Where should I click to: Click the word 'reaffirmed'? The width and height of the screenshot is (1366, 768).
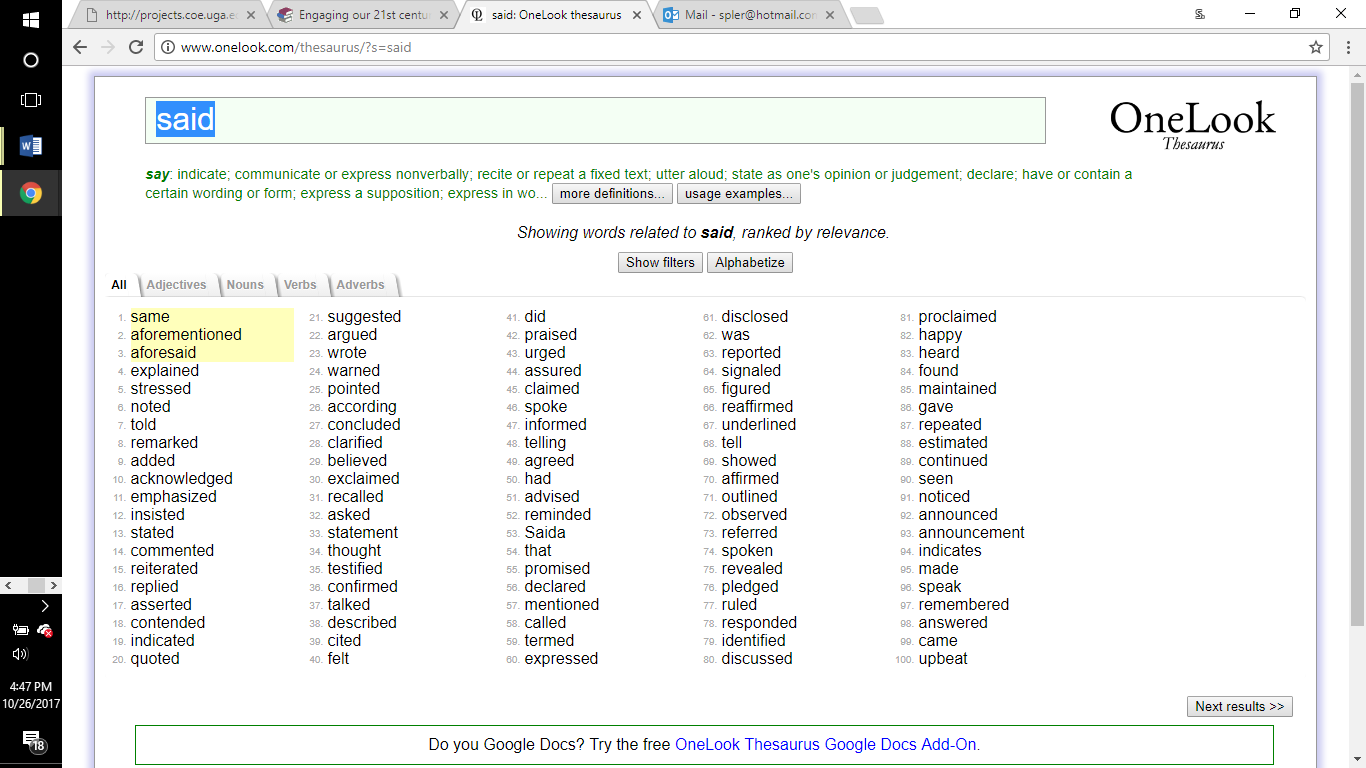(757, 407)
